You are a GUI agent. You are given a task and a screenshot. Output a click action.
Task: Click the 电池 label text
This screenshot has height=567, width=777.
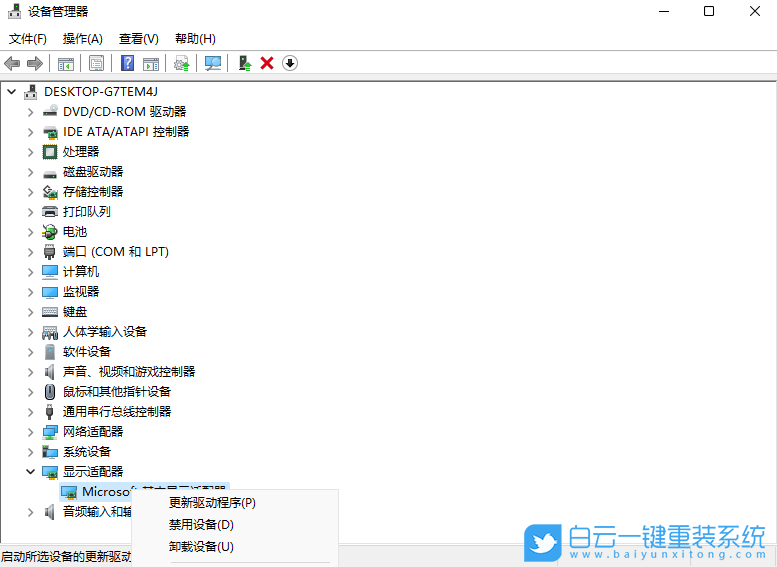coord(75,231)
